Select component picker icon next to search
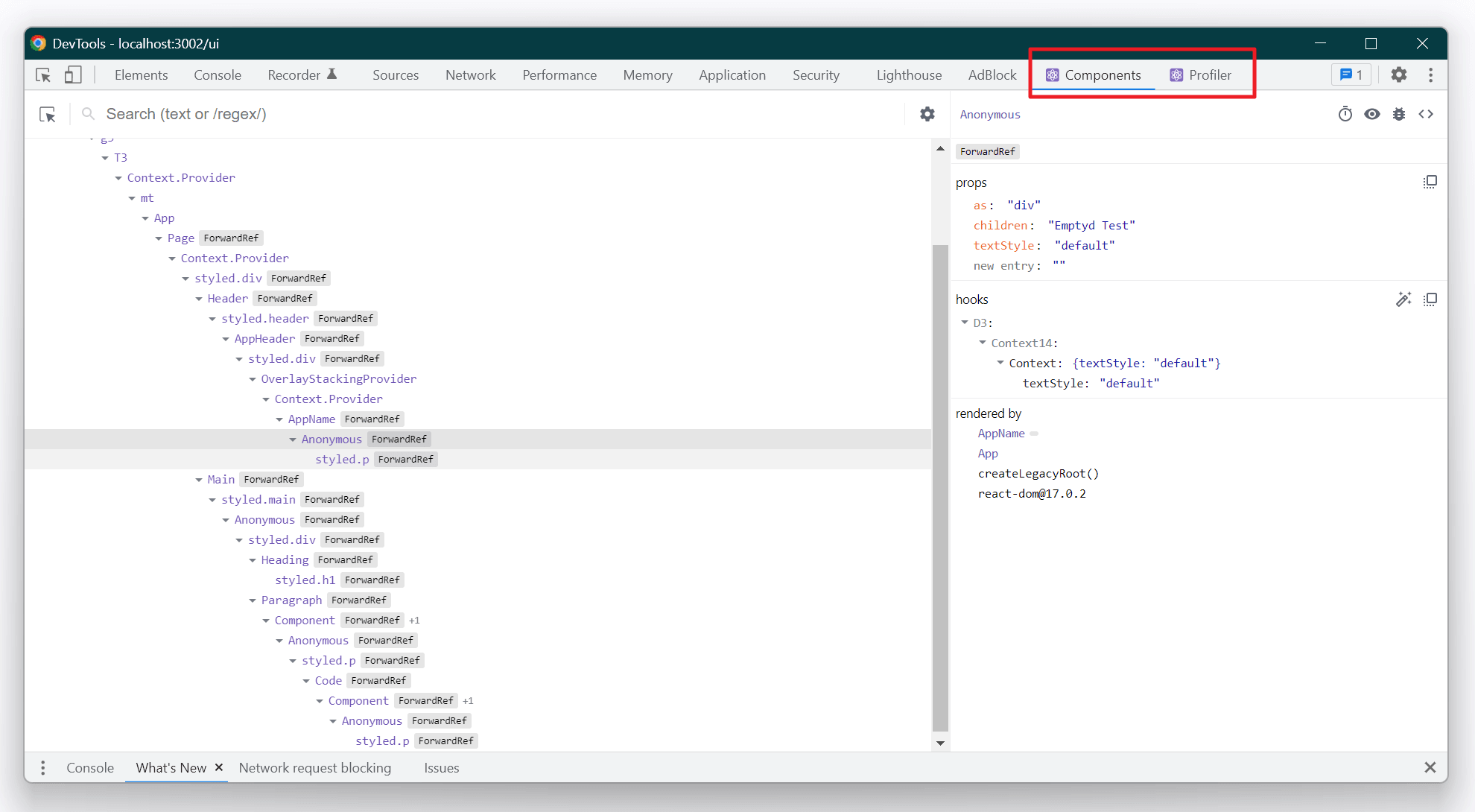Image resolution: width=1475 pixels, height=812 pixels. (x=48, y=115)
